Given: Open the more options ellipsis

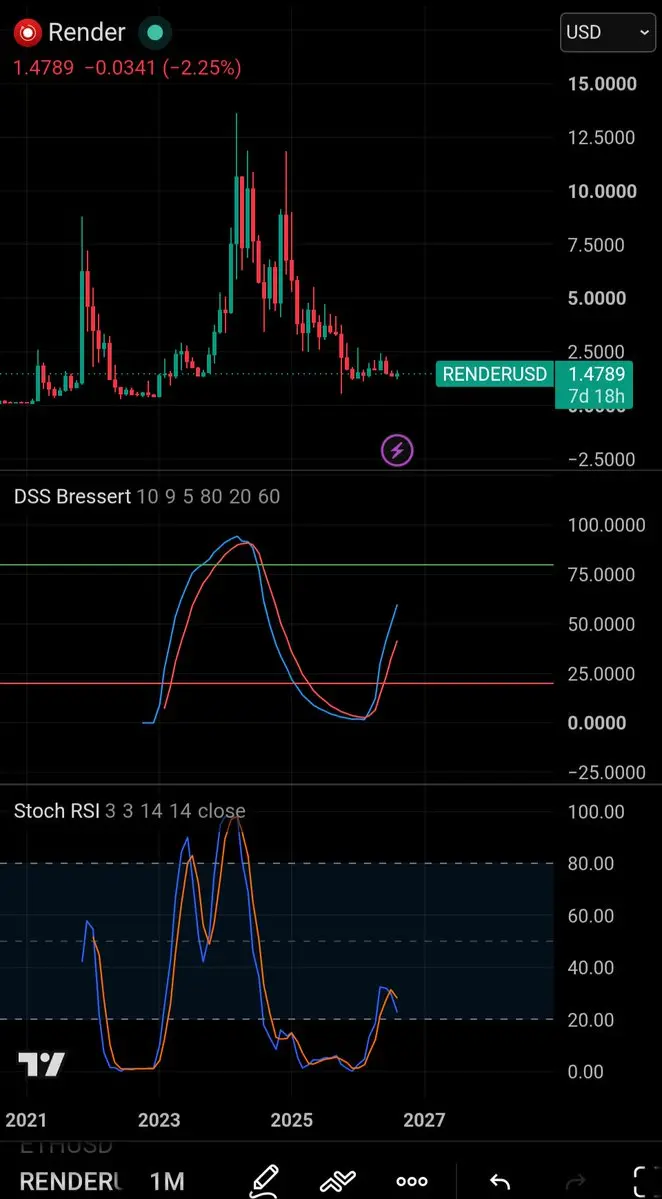Looking at the screenshot, I should pos(412,1181).
